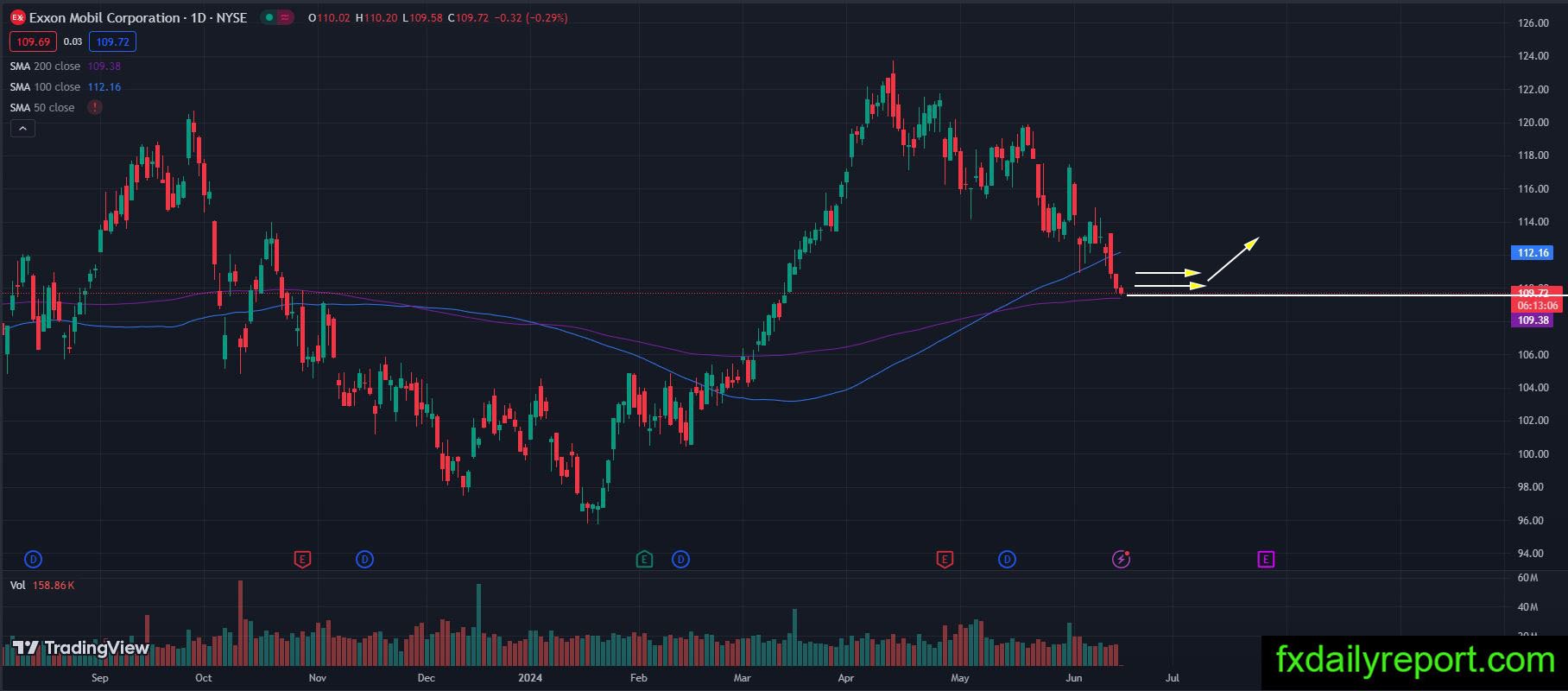The height and width of the screenshot is (691, 1568).
Task: Click the 0.03 spread value between prices
Action: (x=73, y=41)
